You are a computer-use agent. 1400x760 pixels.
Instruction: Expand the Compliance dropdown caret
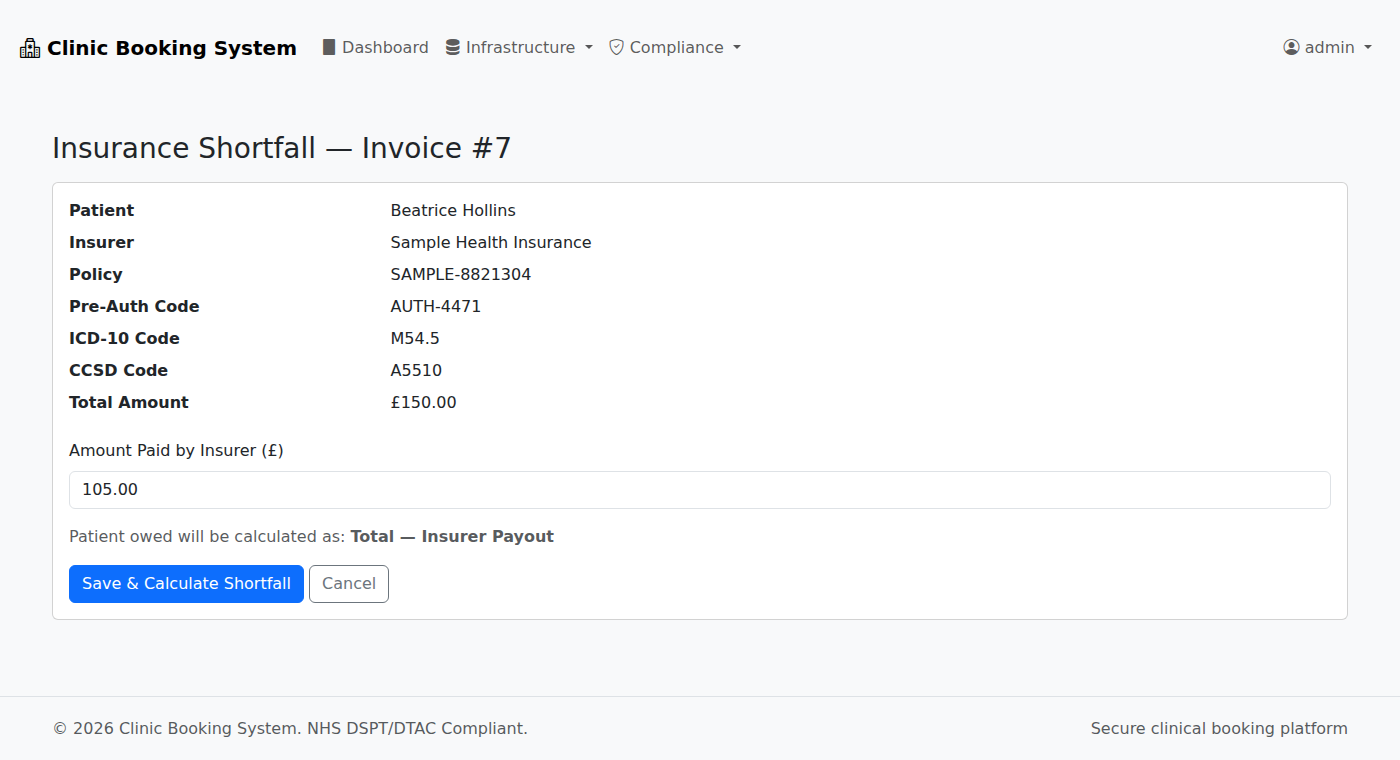[x=737, y=48]
